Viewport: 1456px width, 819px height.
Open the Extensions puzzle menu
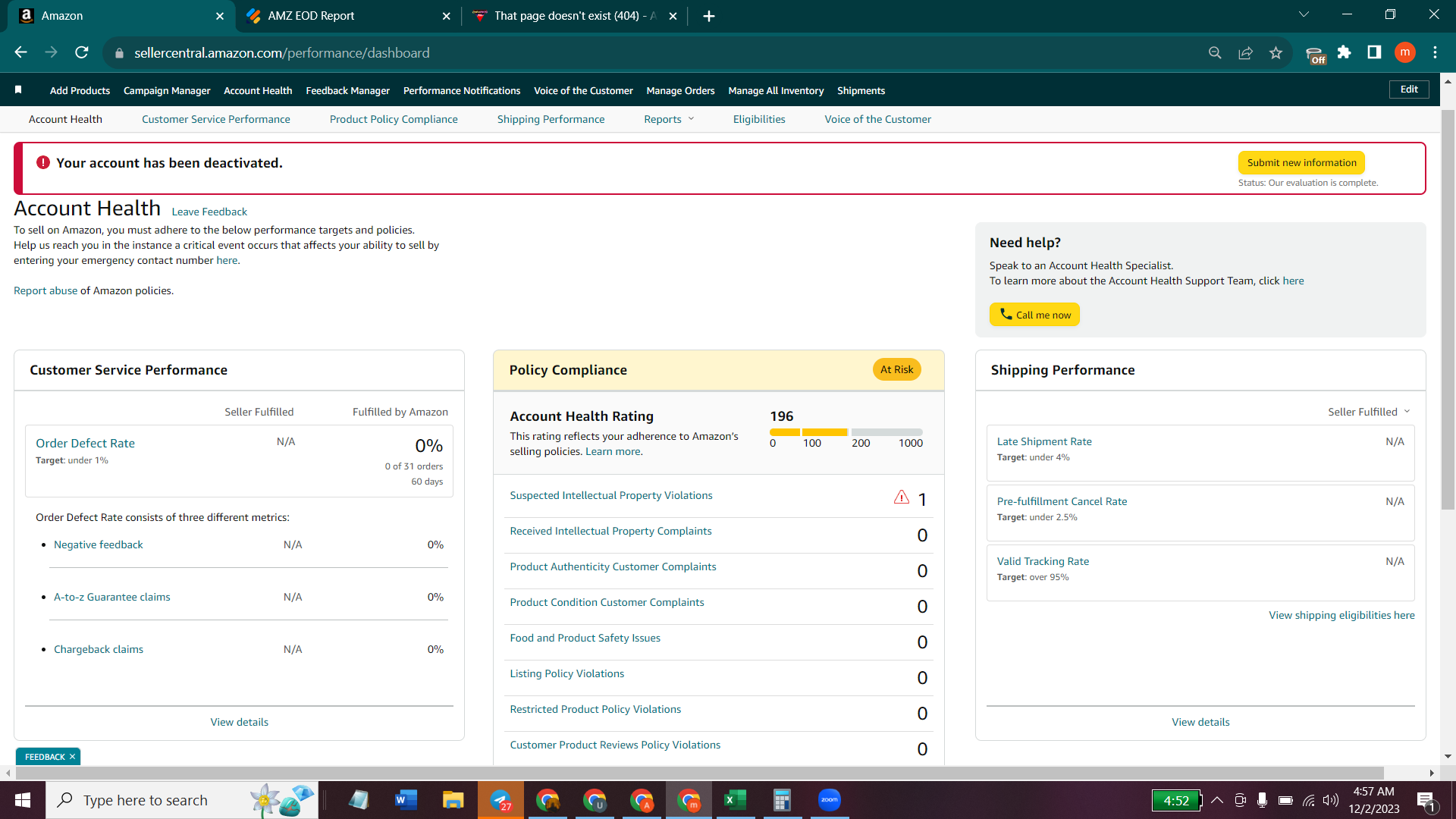1345,52
